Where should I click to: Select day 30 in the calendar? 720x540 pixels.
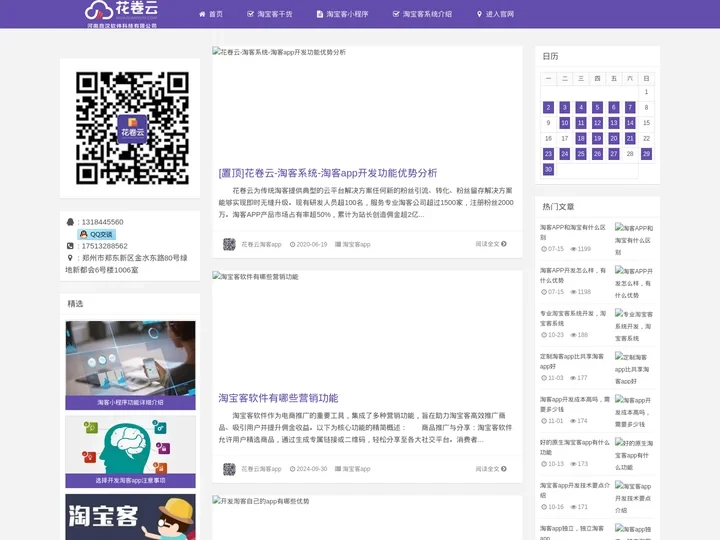tap(548, 169)
